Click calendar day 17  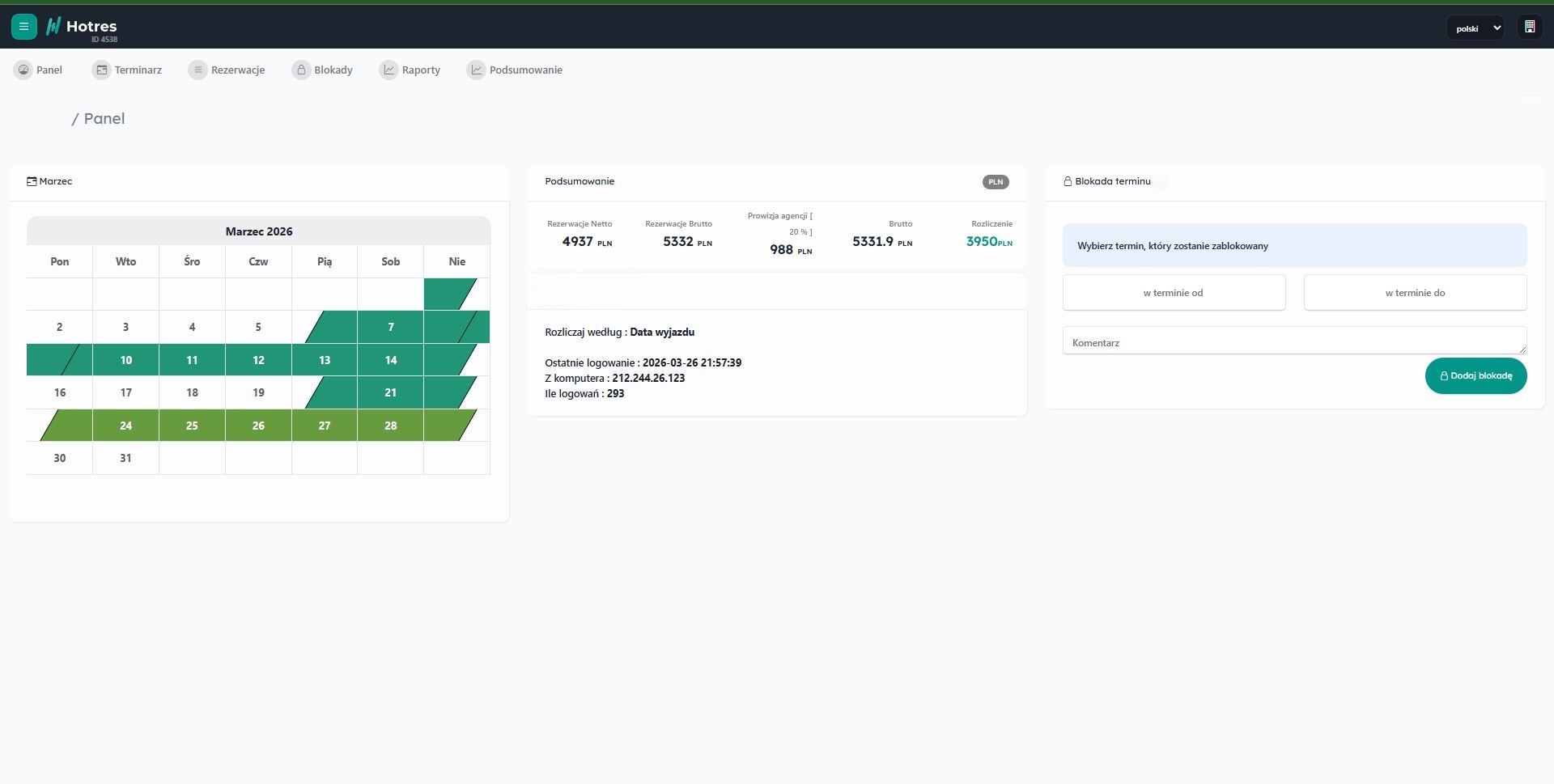coord(126,392)
